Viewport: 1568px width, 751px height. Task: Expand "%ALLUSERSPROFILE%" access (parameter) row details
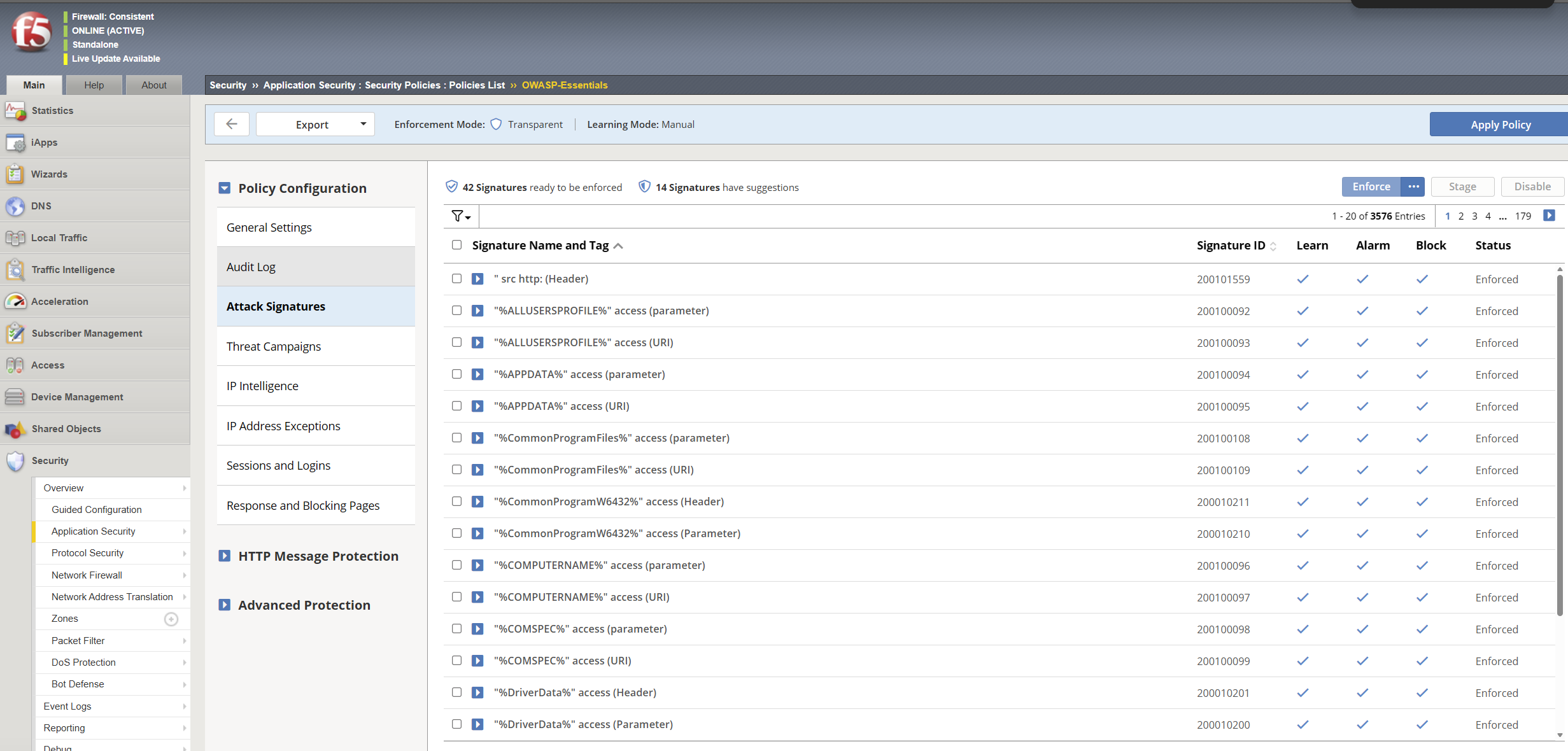click(477, 311)
